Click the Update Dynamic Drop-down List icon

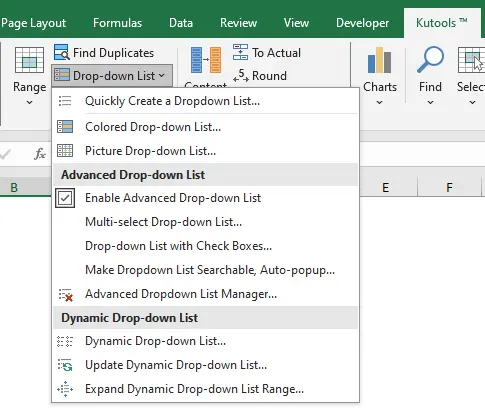(x=65, y=365)
